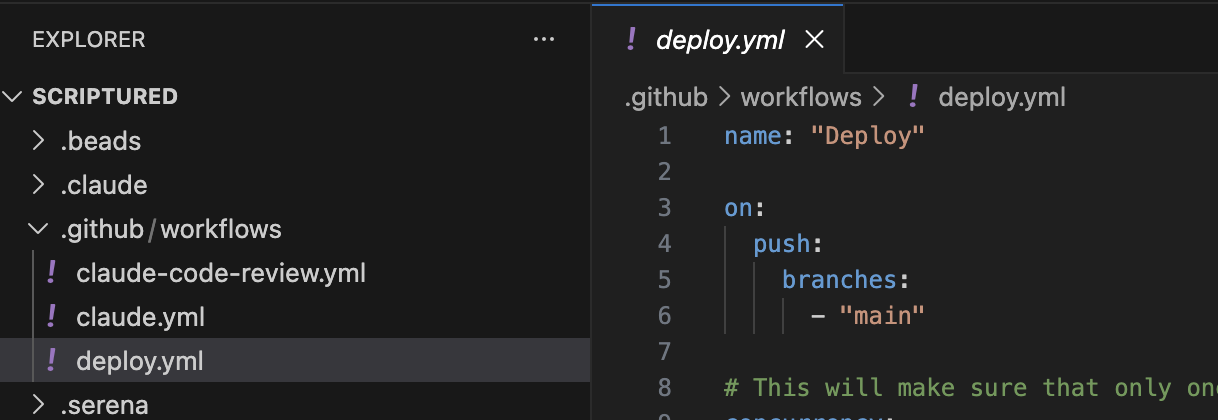1218x420 pixels.
Task: Click .github in the breadcrumb
Action: pyautogui.click(x=666, y=97)
